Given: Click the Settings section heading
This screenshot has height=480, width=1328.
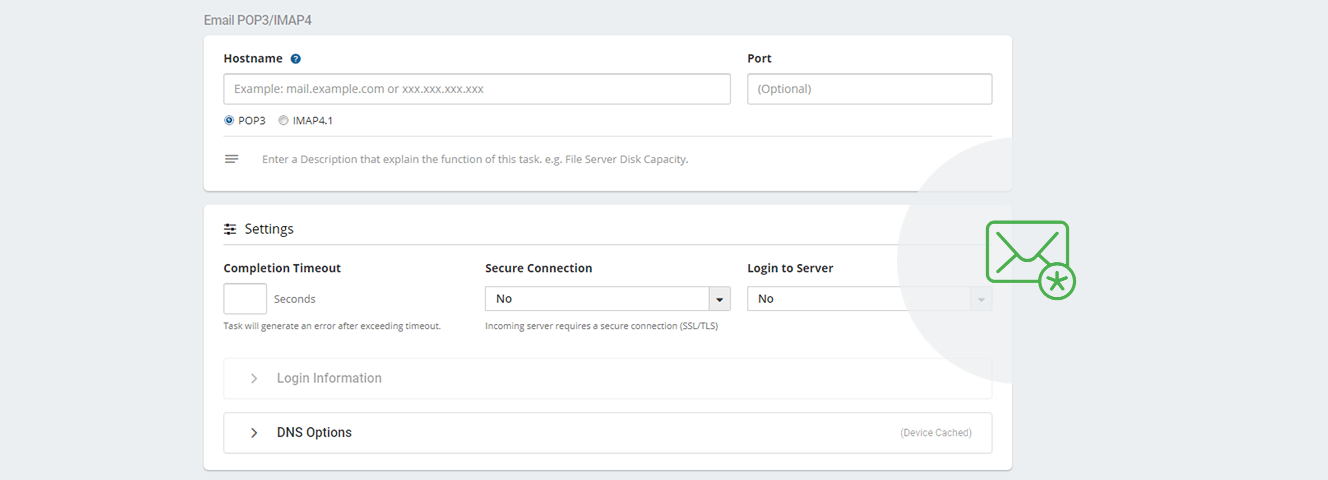Looking at the screenshot, I should coord(269,229).
